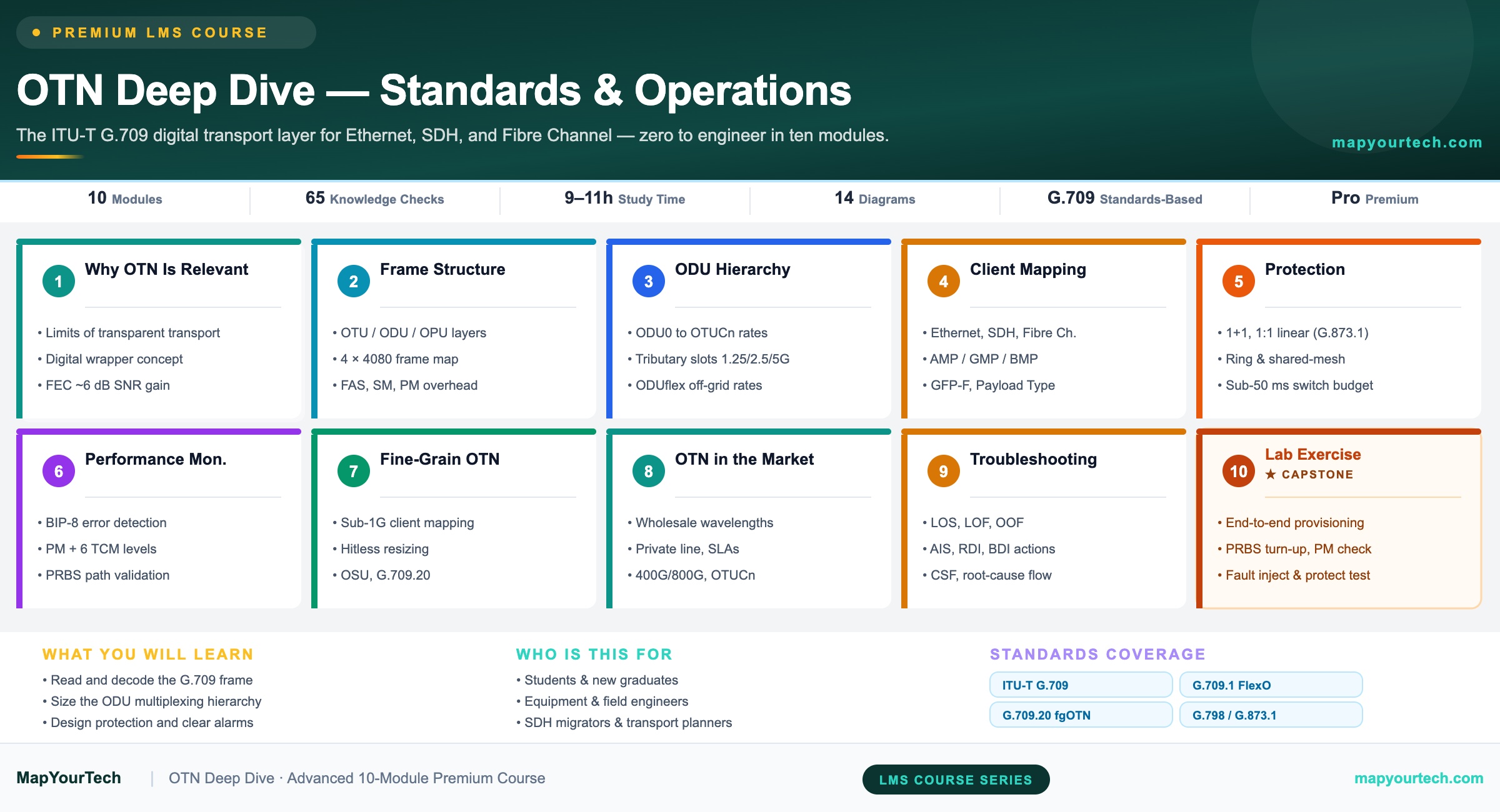Click 'AMP / GMP / BMP' bullet

click(x=980, y=359)
